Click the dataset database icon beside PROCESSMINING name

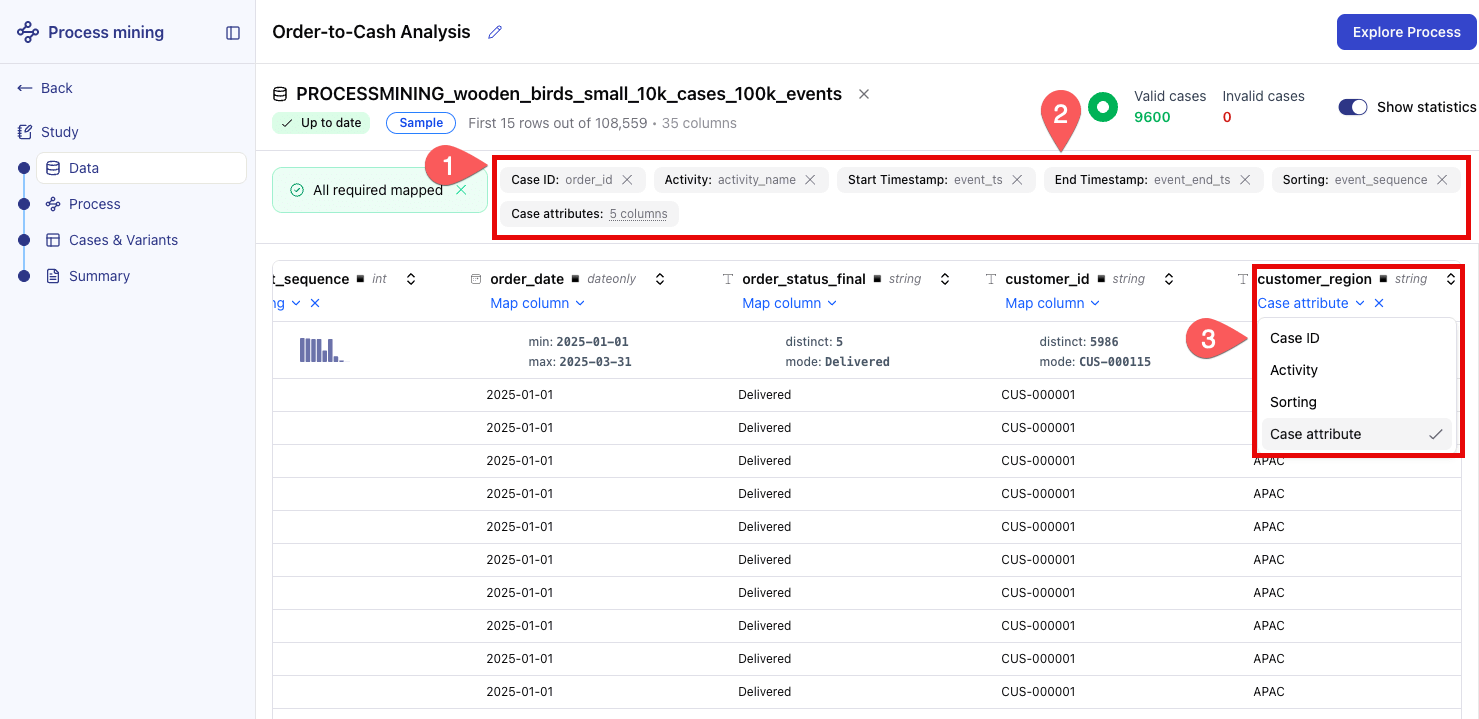point(280,94)
